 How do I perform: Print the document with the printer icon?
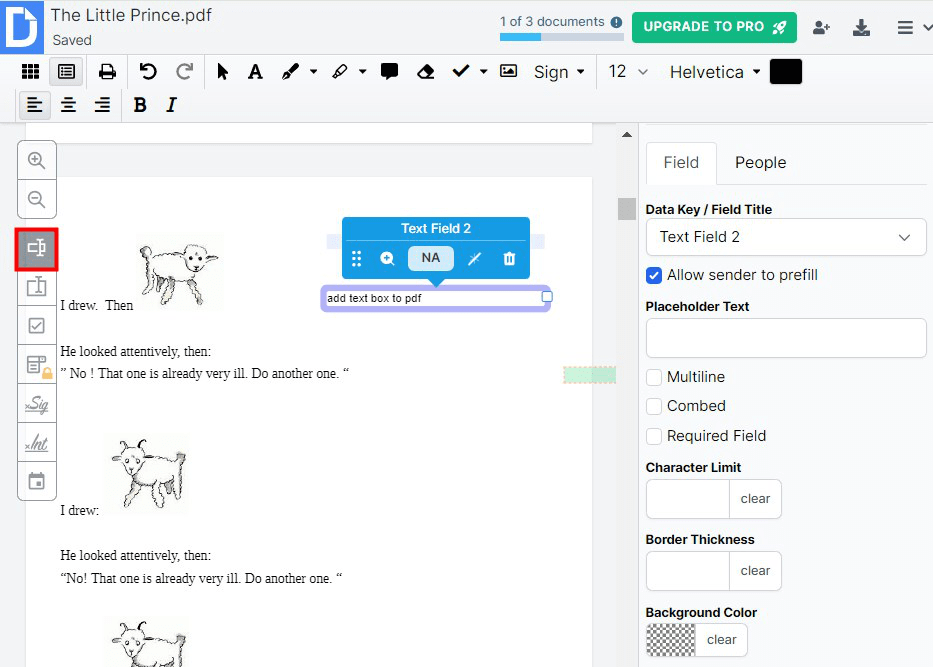pos(107,71)
